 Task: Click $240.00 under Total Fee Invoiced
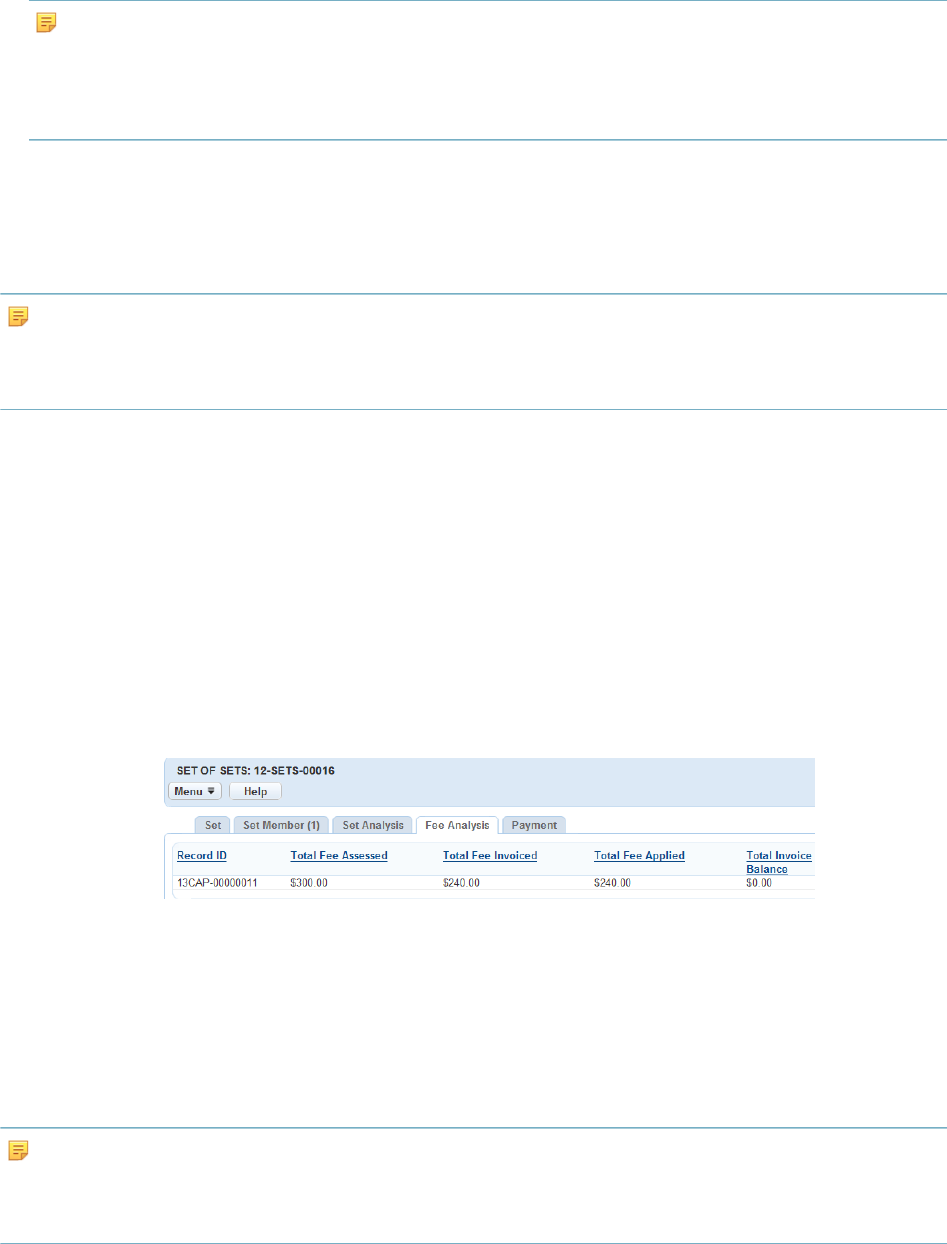pyautogui.click(x=461, y=884)
